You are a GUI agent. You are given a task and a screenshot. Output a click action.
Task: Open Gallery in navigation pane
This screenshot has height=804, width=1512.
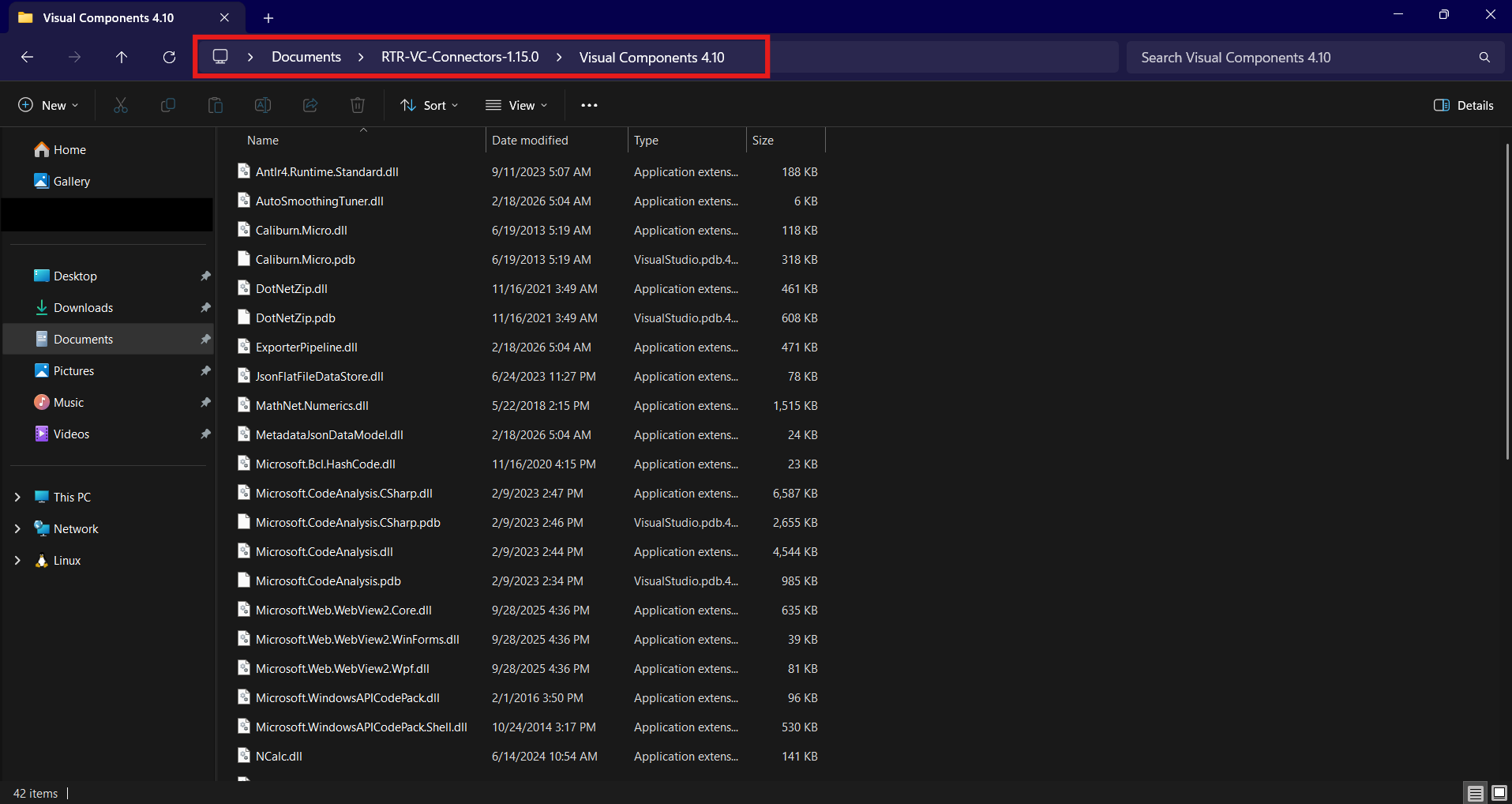62,181
